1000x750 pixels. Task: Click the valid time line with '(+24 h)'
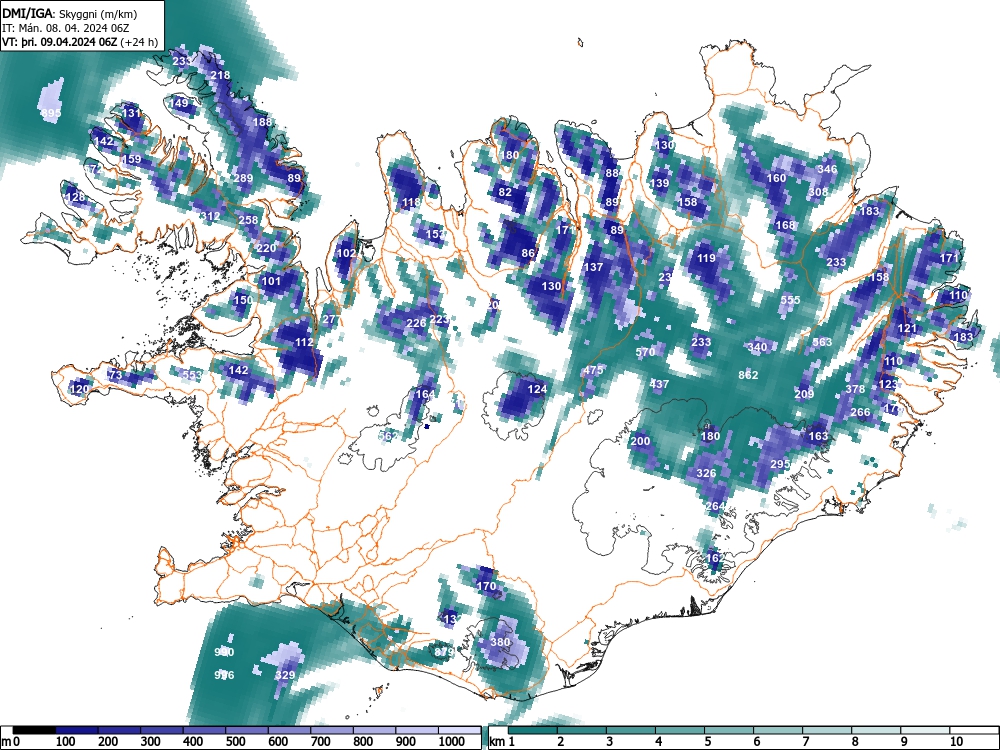click(x=80, y=42)
